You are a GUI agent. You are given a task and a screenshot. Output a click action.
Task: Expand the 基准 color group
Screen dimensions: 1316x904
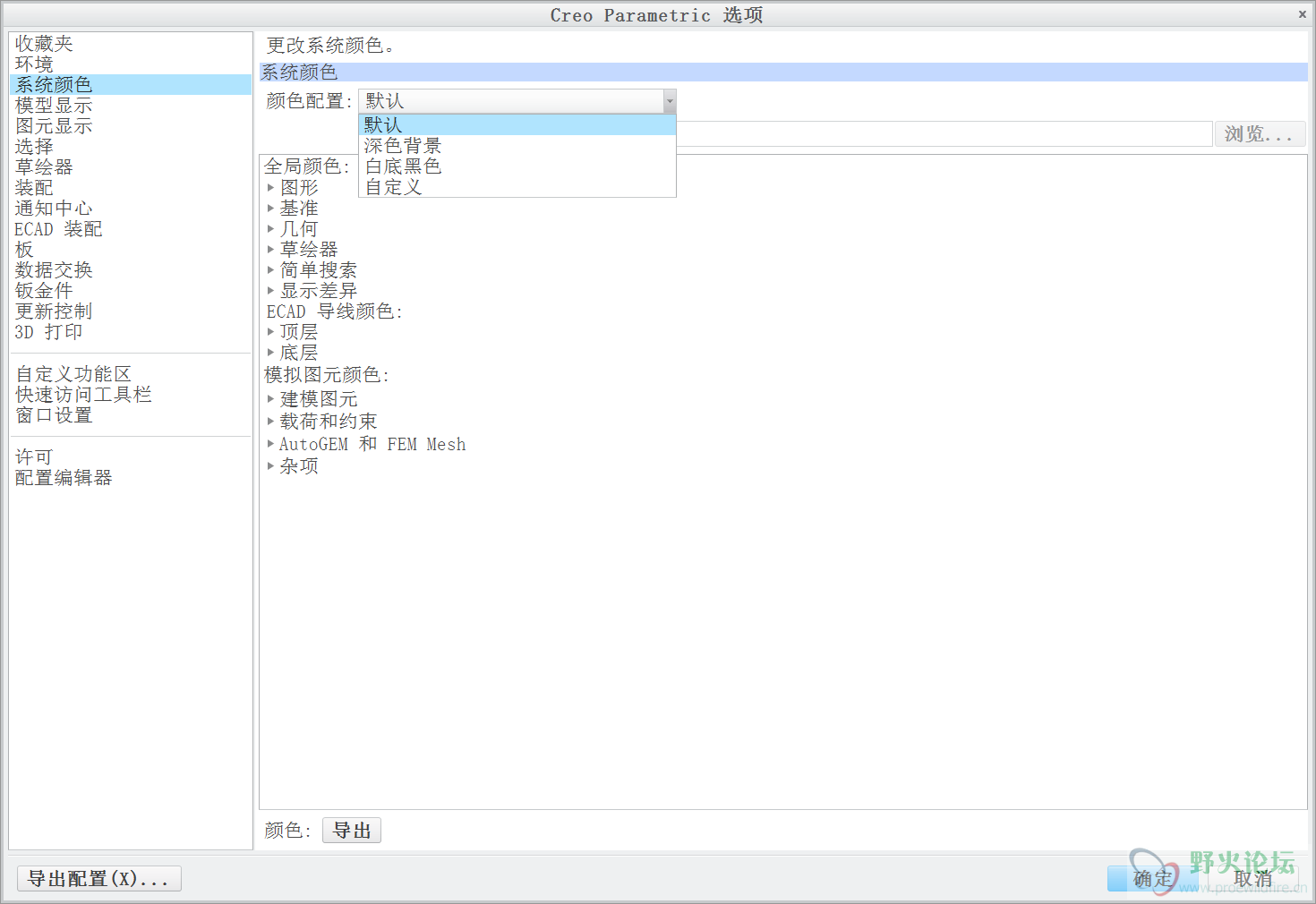[270, 208]
